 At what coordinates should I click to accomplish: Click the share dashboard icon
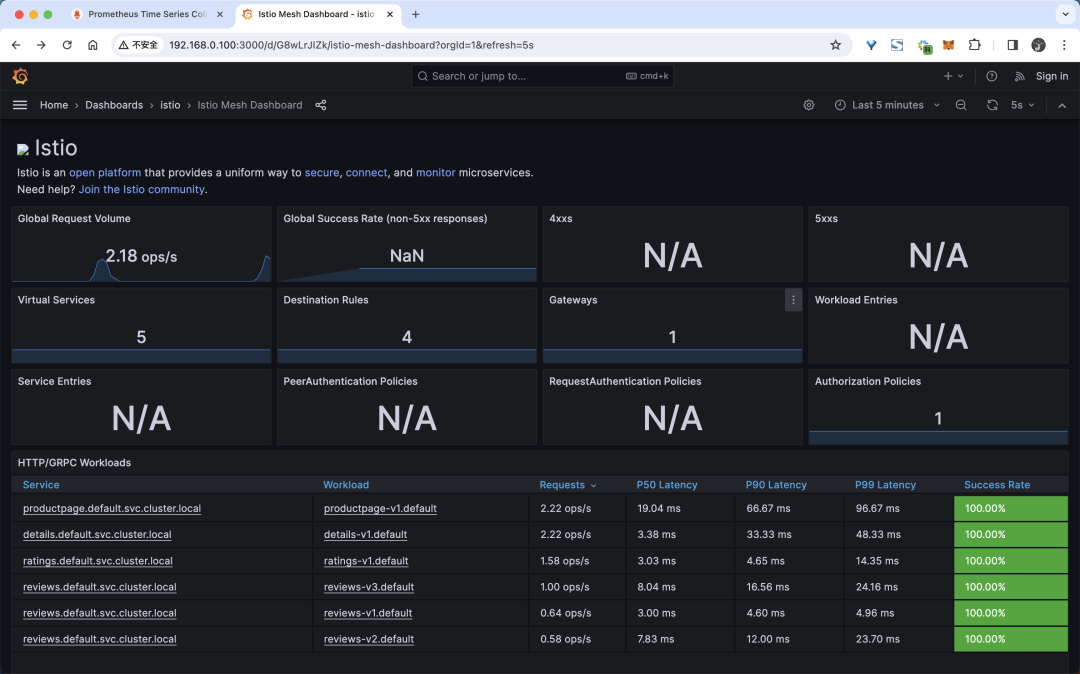pos(321,105)
